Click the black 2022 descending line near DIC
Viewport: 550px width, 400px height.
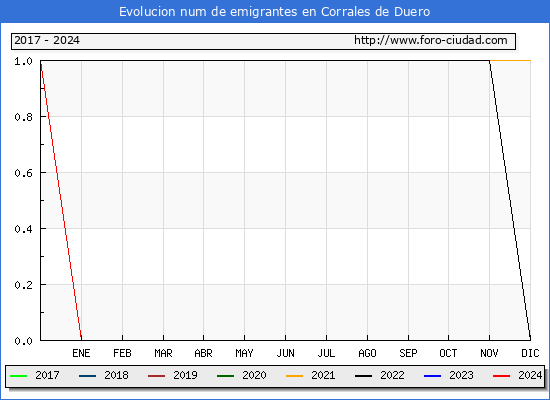510,200
